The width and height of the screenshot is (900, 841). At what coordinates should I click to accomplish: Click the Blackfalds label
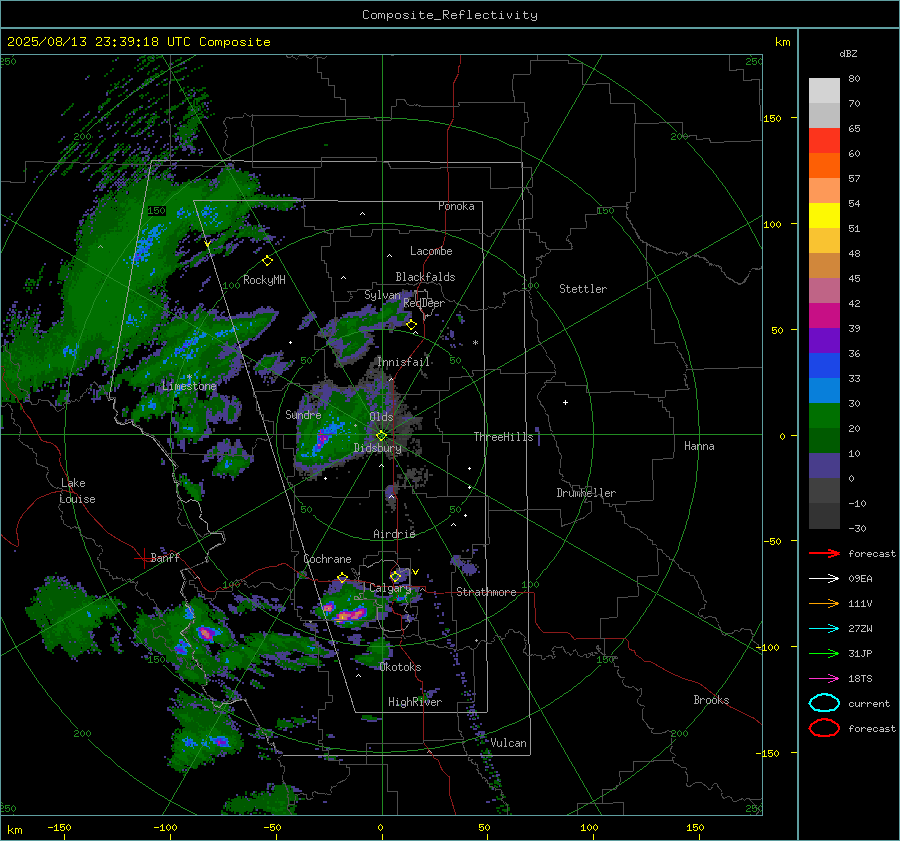(425, 277)
